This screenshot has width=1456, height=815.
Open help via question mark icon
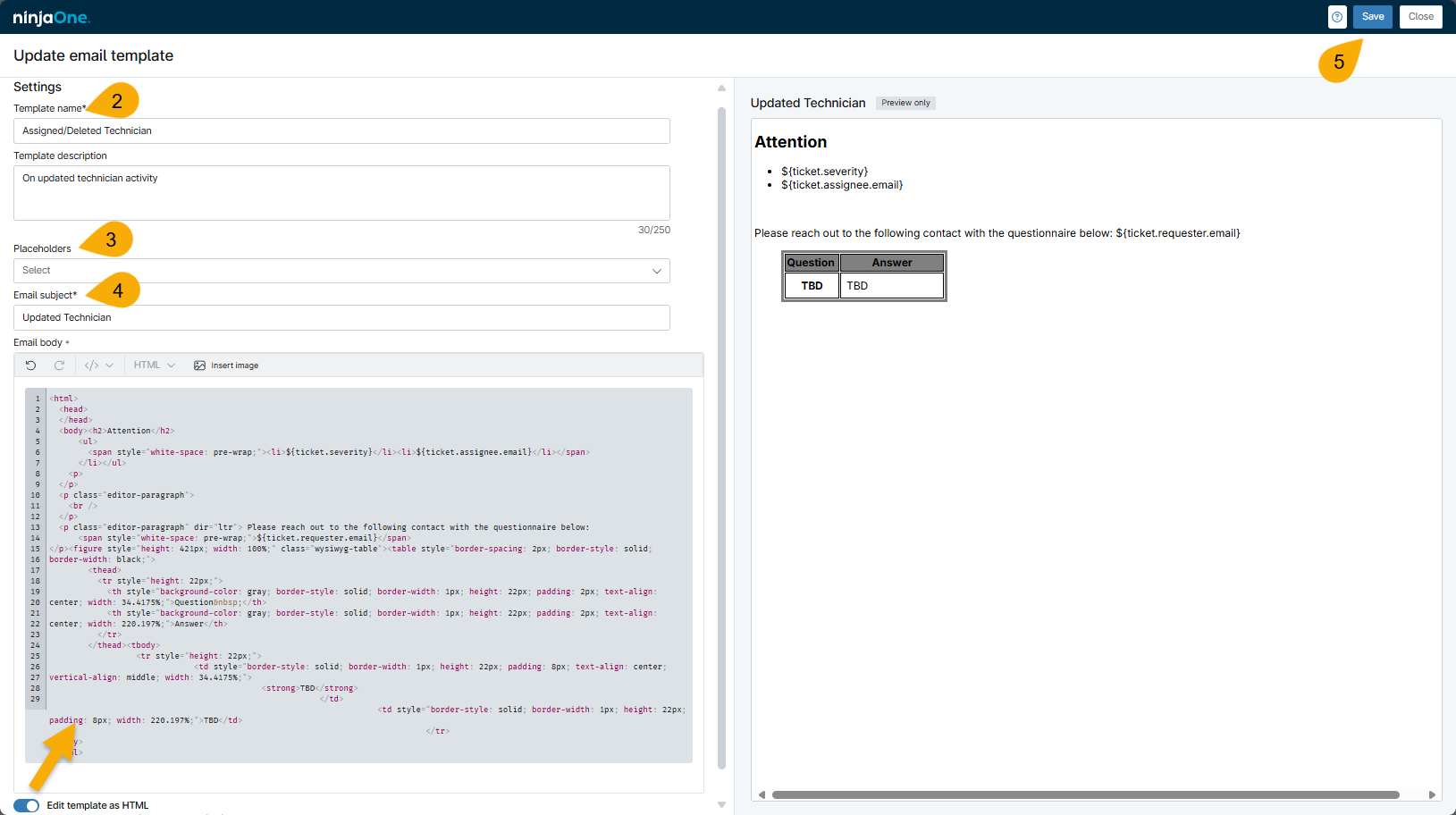tap(1337, 17)
